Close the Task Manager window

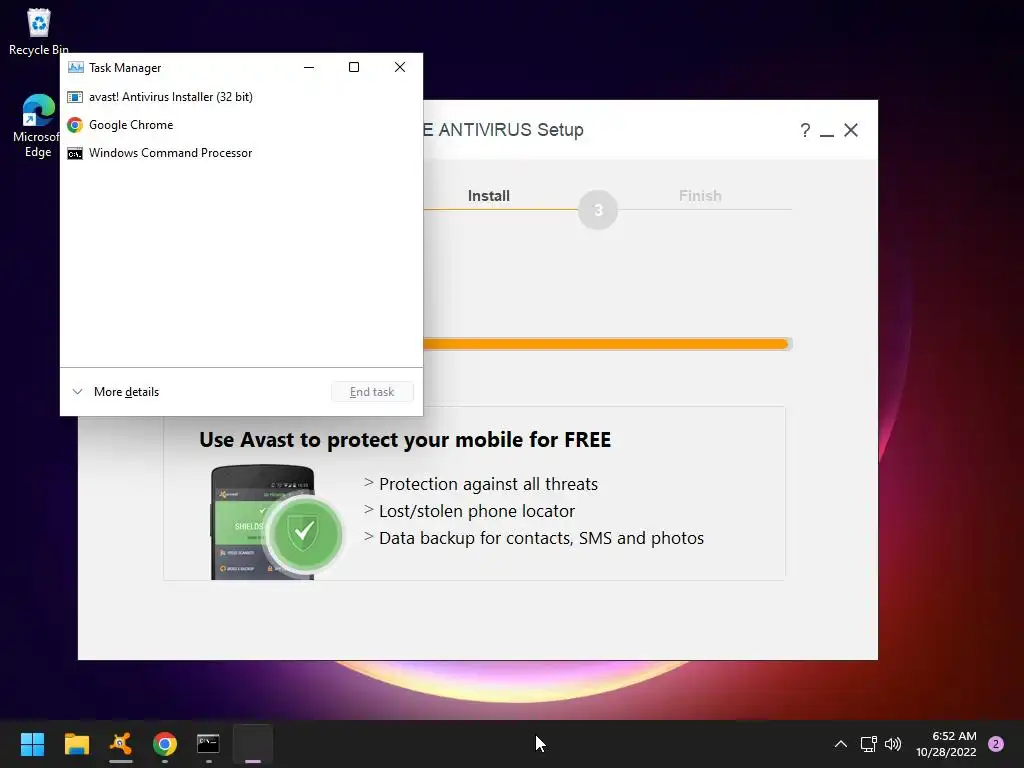pyautogui.click(x=400, y=67)
